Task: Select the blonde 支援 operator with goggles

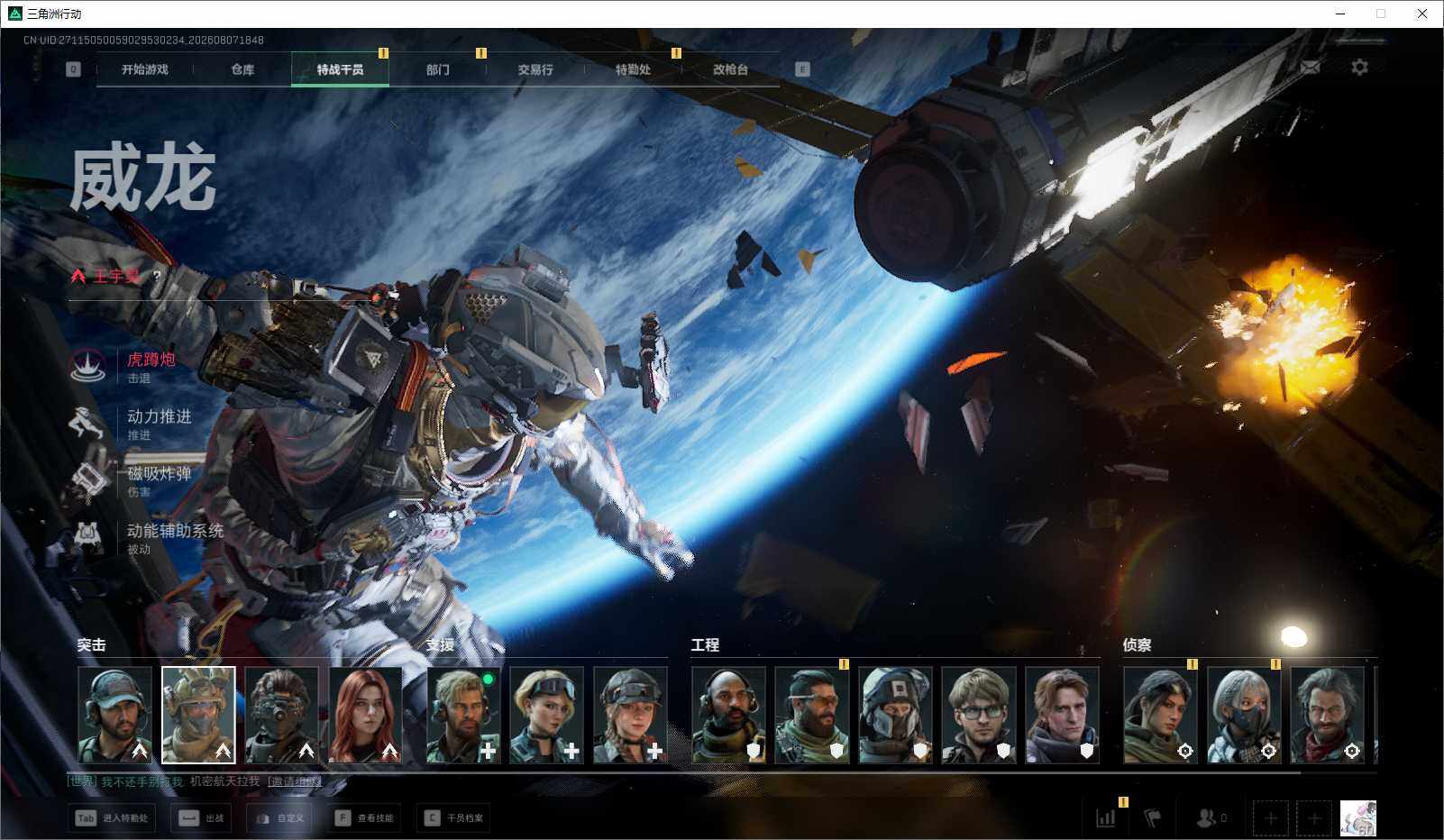Action: (546, 716)
